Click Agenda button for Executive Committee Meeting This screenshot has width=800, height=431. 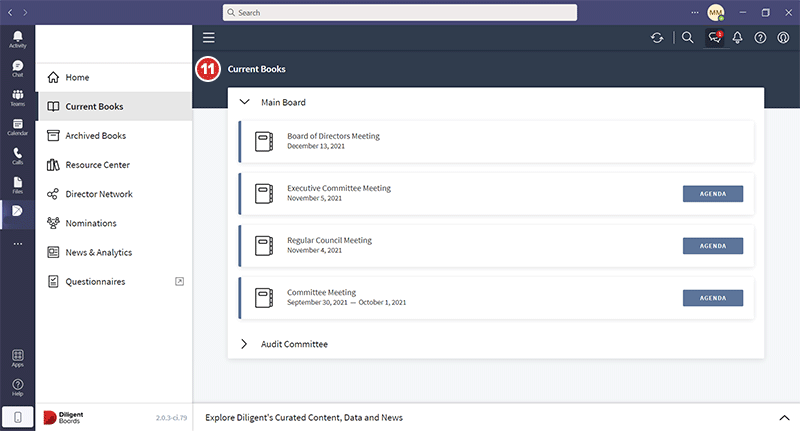[712, 193]
